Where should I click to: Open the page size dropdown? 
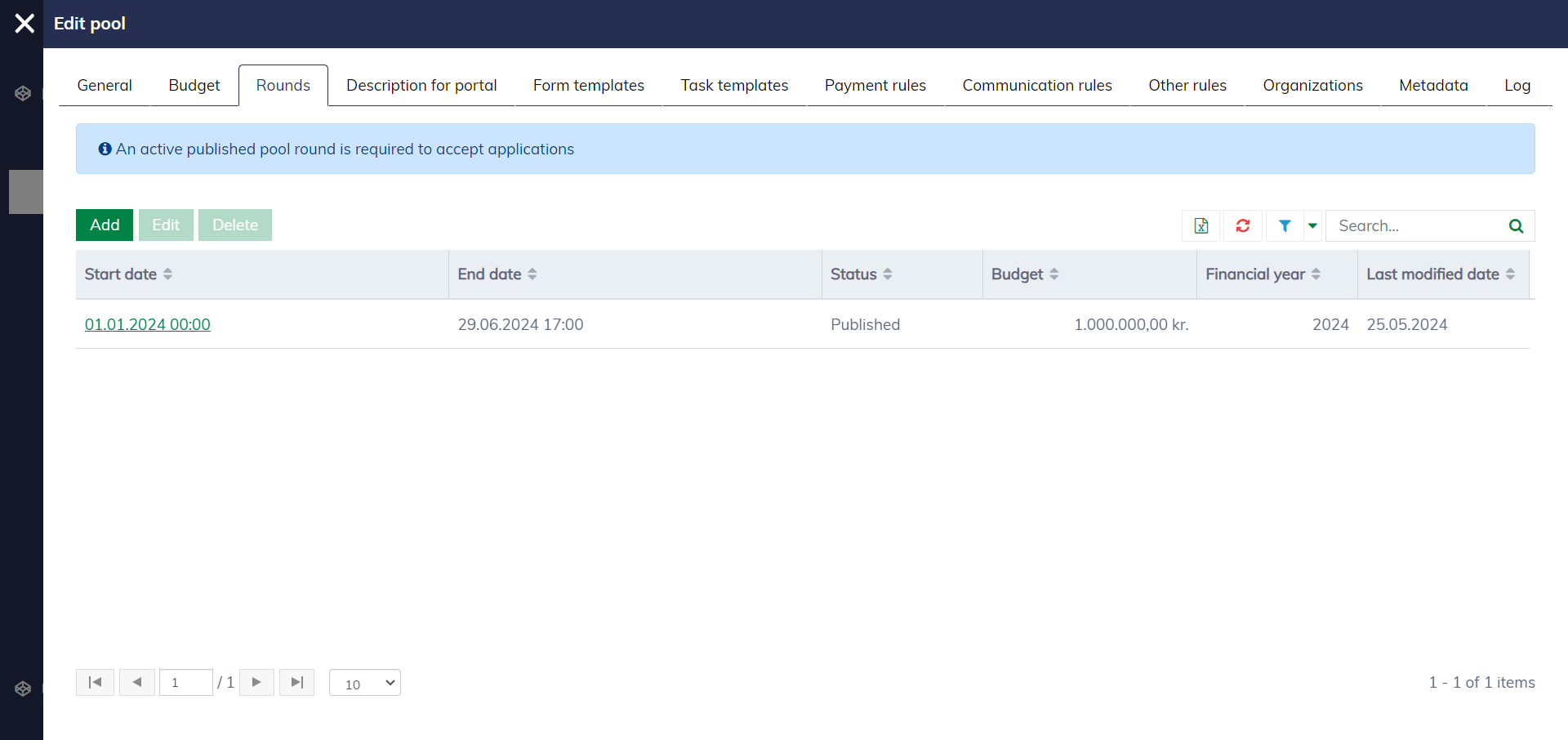365,683
